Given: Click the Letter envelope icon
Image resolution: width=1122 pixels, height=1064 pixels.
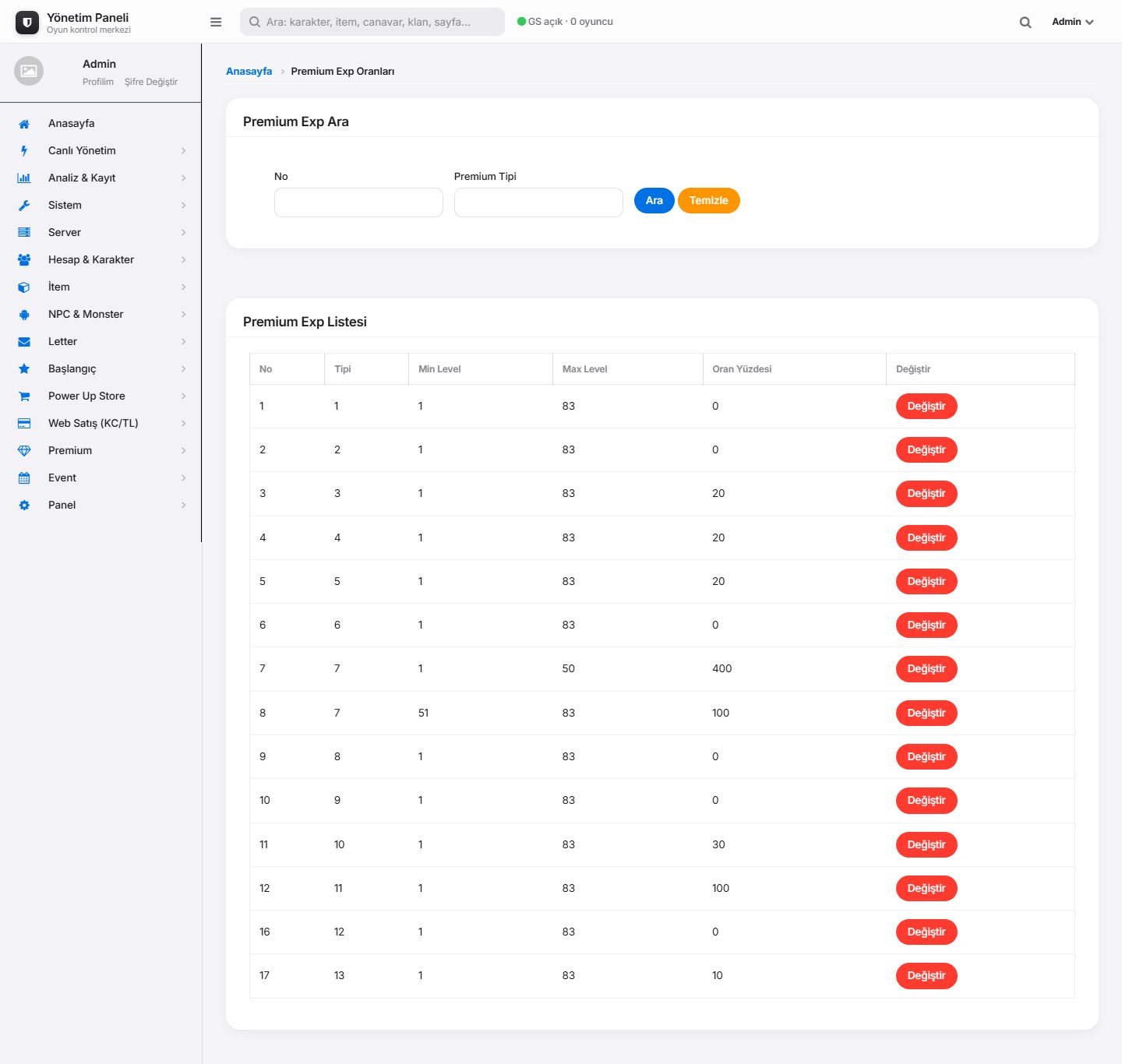Looking at the screenshot, I should click(24, 342).
